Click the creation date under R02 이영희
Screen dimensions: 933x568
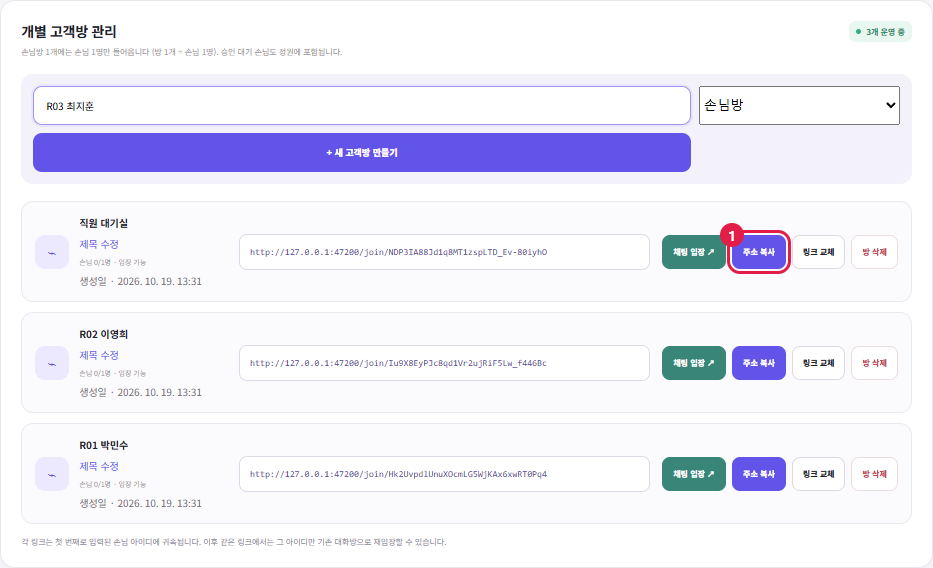point(140,393)
